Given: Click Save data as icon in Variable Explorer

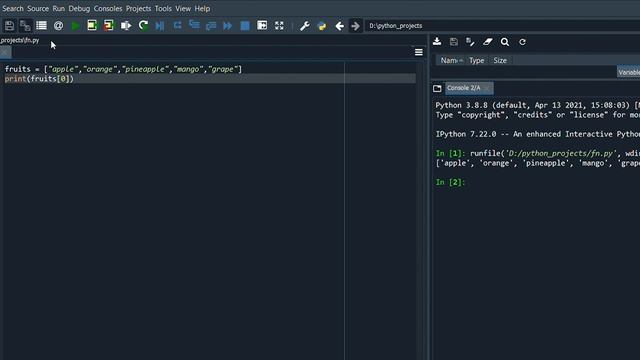Looking at the screenshot, I should 470,42.
